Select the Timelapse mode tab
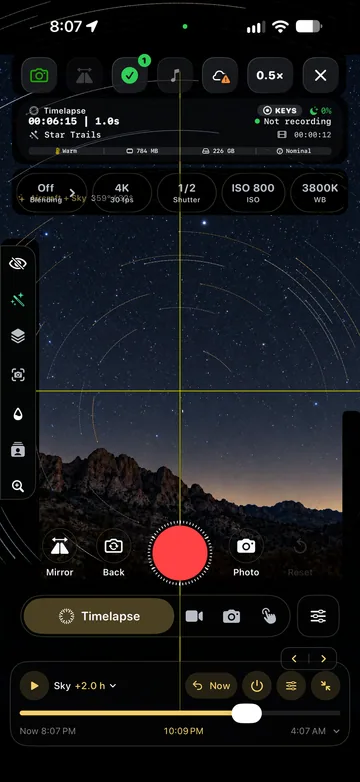Viewport: 360px width, 782px height. coord(99,616)
